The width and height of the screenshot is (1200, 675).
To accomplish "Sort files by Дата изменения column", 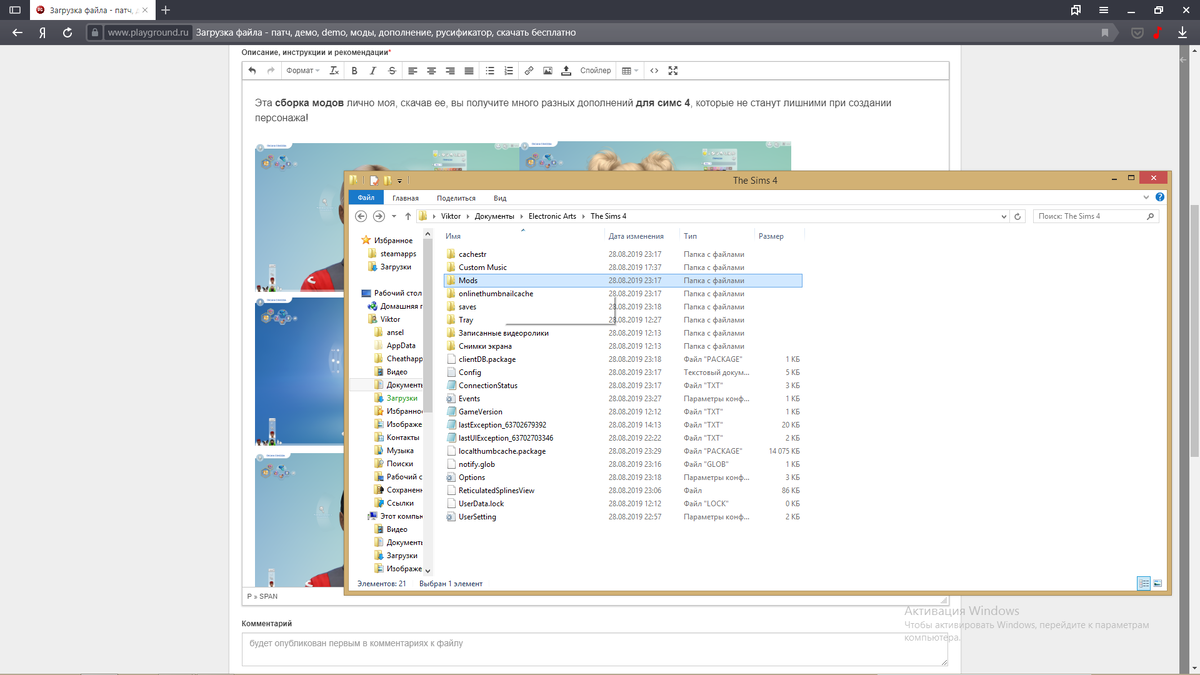I will (635, 236).
